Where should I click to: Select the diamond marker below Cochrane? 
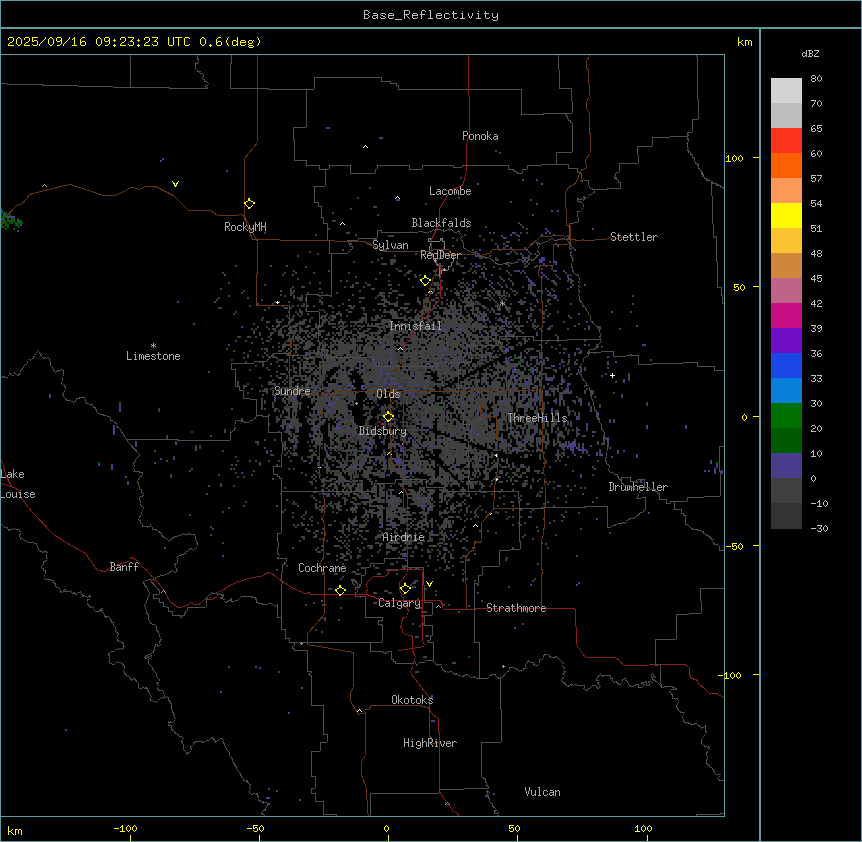[x=340, y=590]
